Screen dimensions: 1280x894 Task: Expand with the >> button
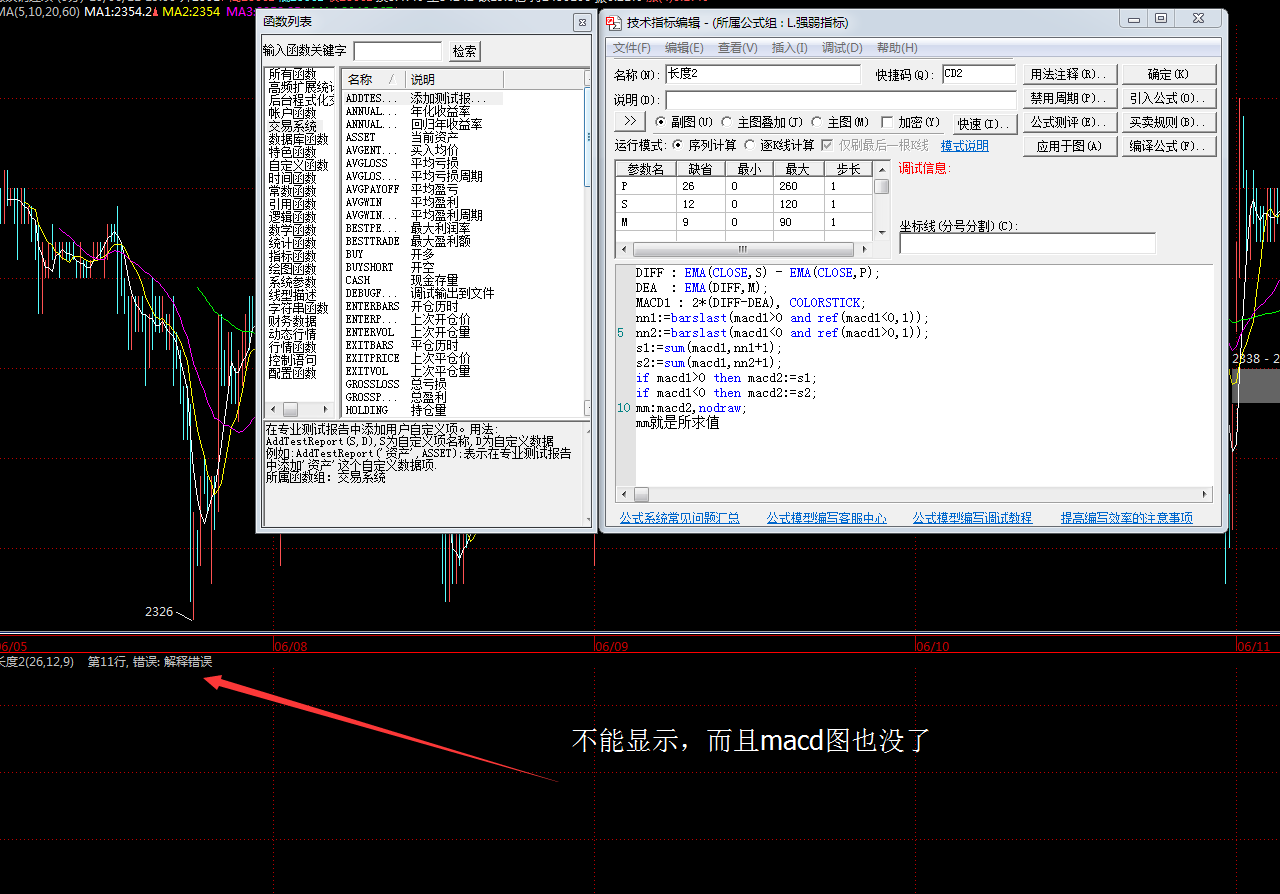pos(629,121)
